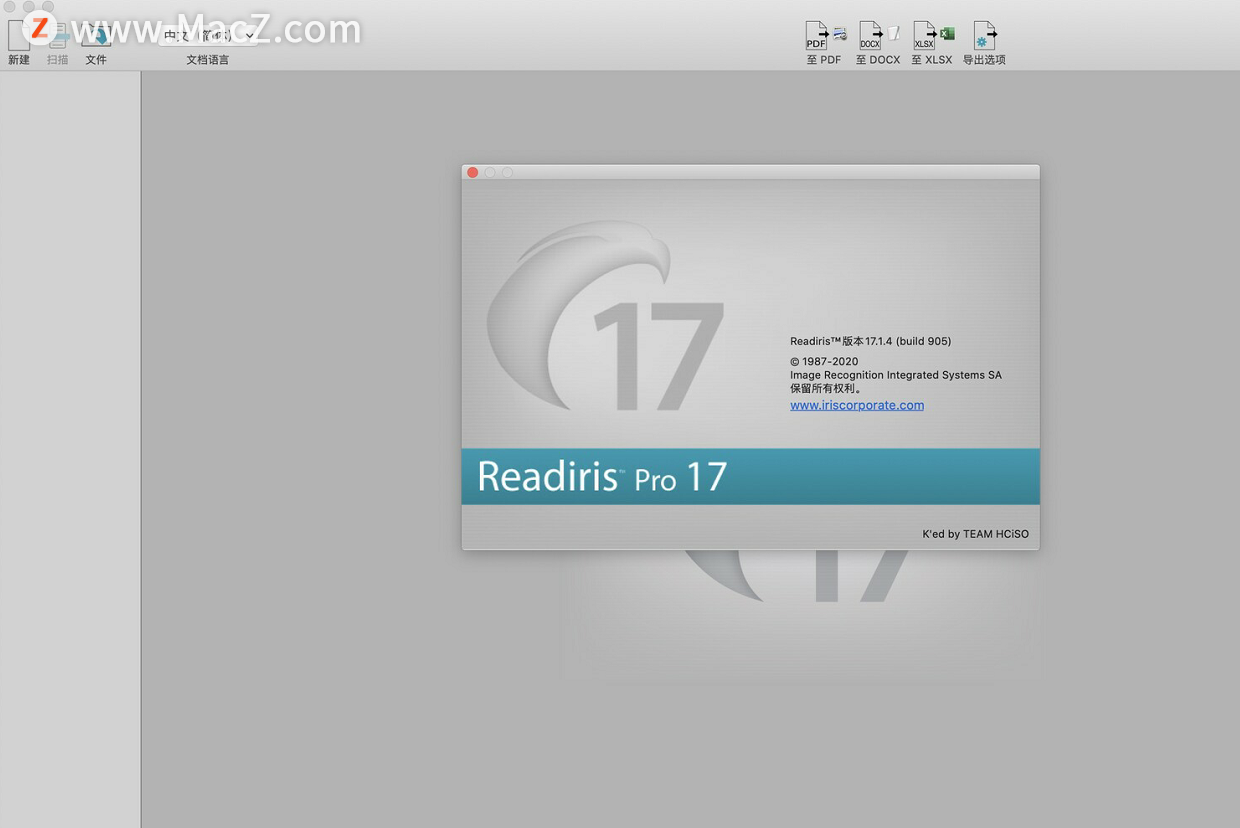Open export options via 导出选项
Viewport: 1240px width, 828px height.
(984, 43)
